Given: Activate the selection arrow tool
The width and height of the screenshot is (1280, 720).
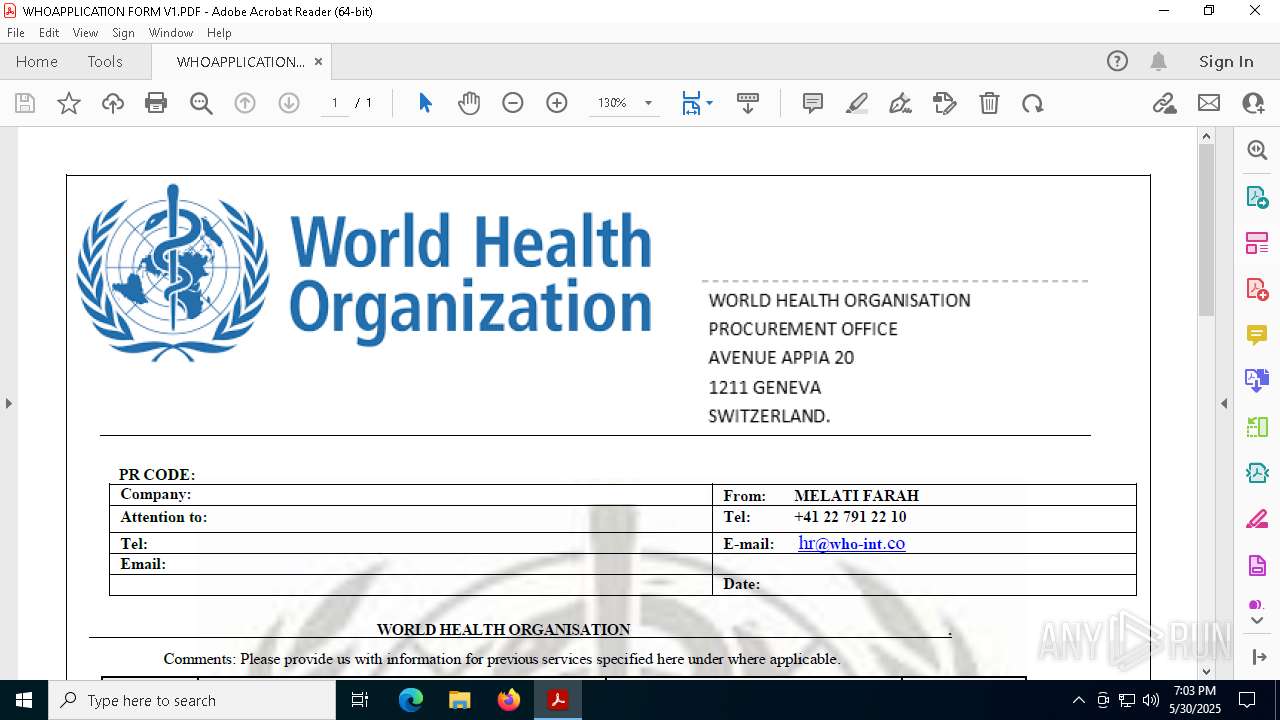Looking at the screenshot, I should tap(425, 103).
